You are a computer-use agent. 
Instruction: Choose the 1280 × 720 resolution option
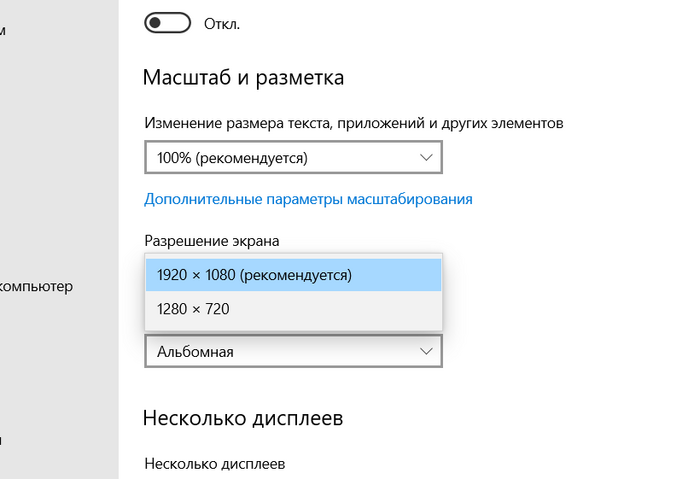click(x=293, y=310)
